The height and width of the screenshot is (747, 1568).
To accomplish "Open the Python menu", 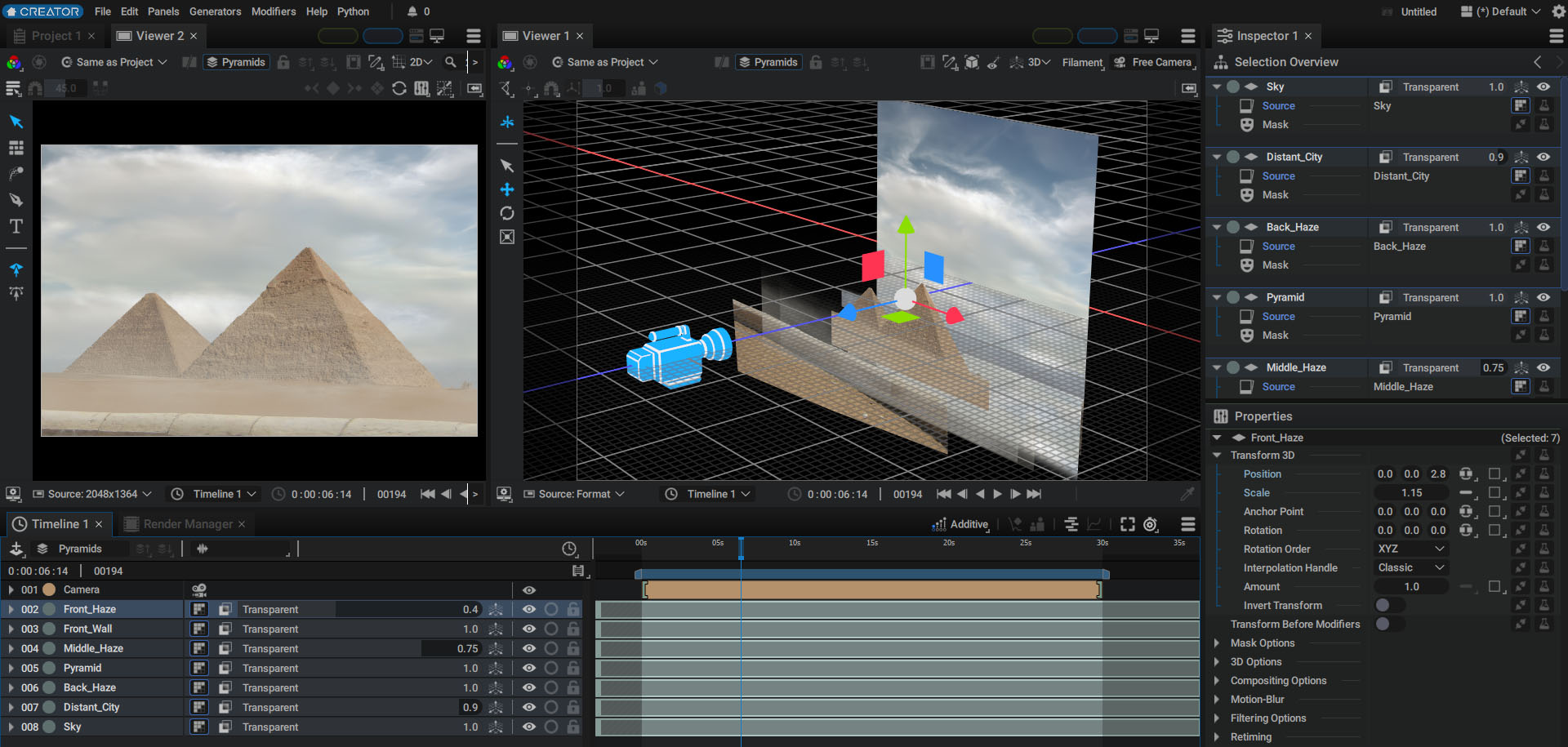I will (353, 11).
